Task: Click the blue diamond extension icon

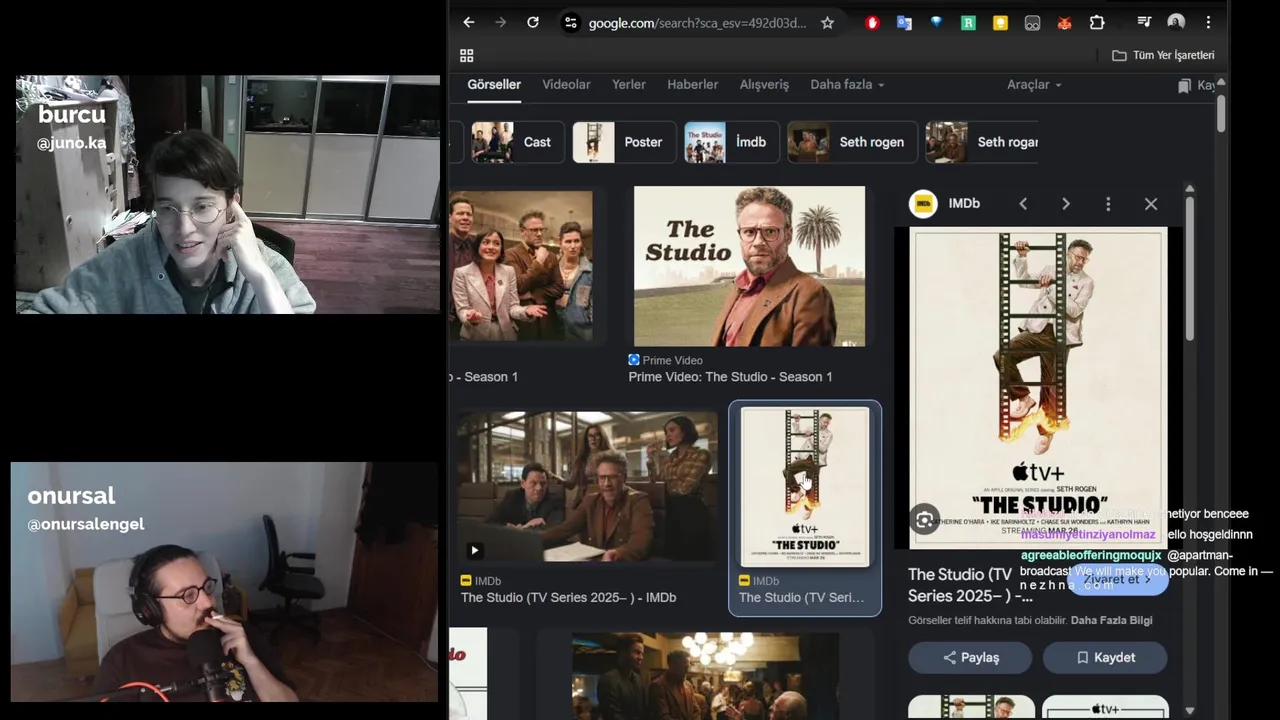Action: point(936,22)
